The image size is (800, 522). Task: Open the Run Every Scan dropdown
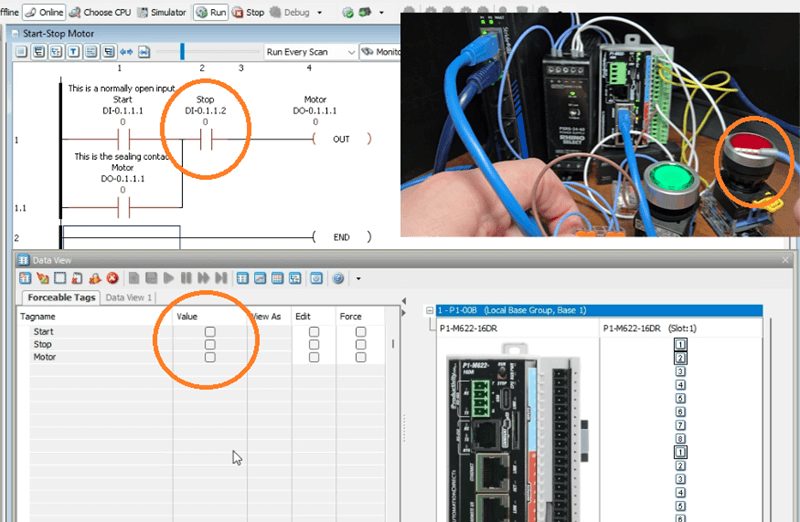point(308,51)
